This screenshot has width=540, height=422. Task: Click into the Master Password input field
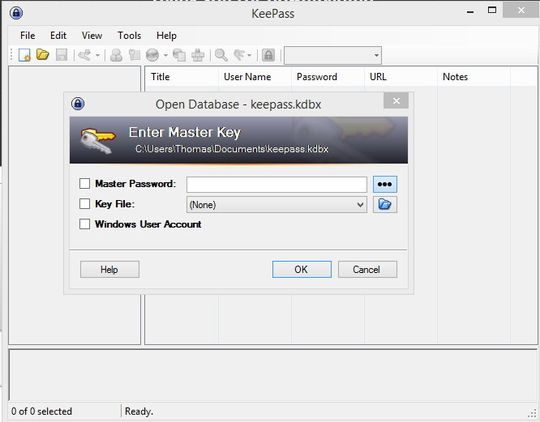click(x=277, y=184)
